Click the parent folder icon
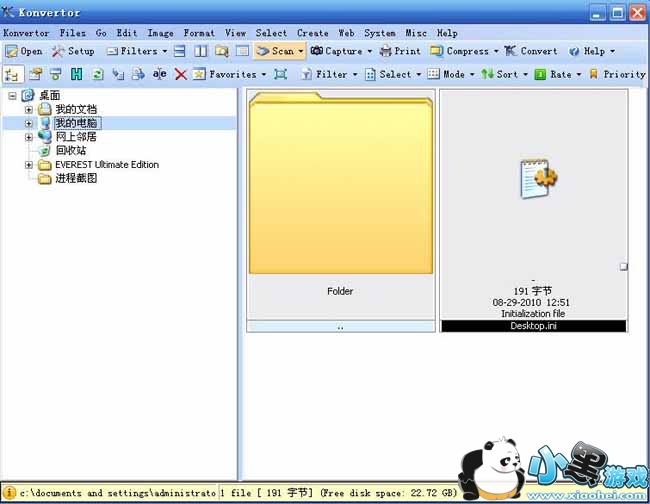 [36, 75]
